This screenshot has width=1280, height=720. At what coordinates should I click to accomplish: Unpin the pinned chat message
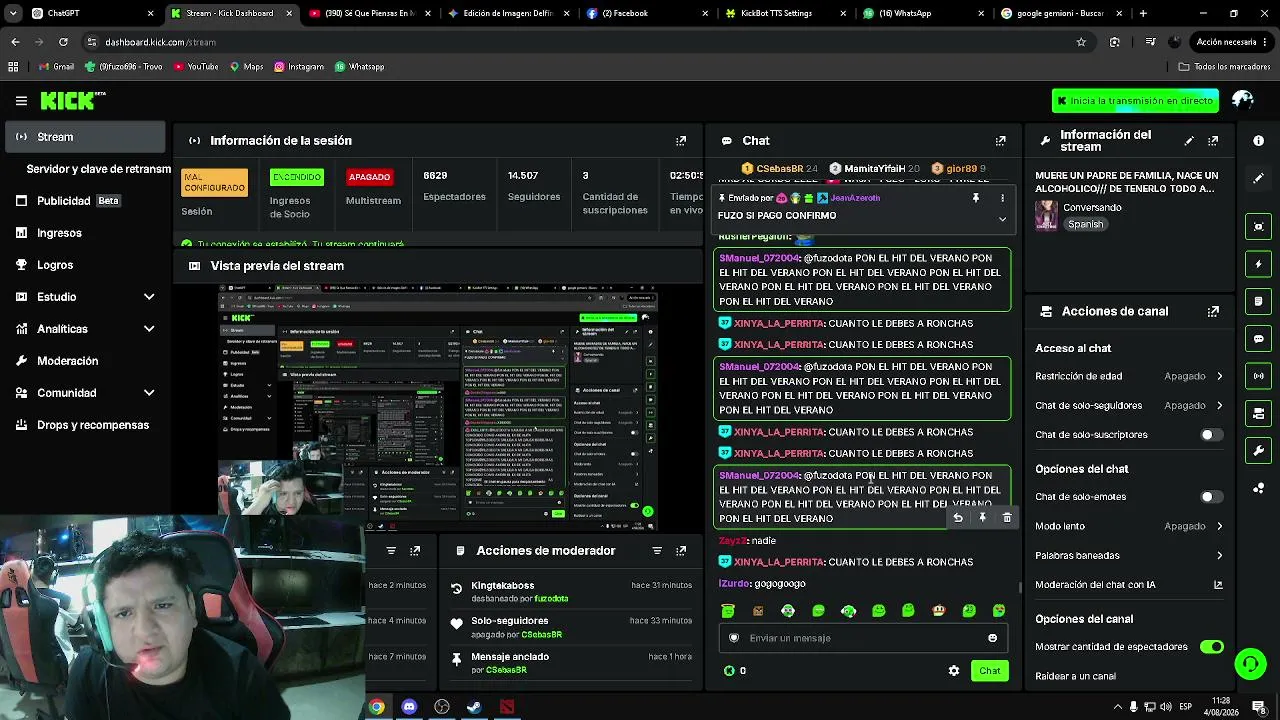[976, 198]
